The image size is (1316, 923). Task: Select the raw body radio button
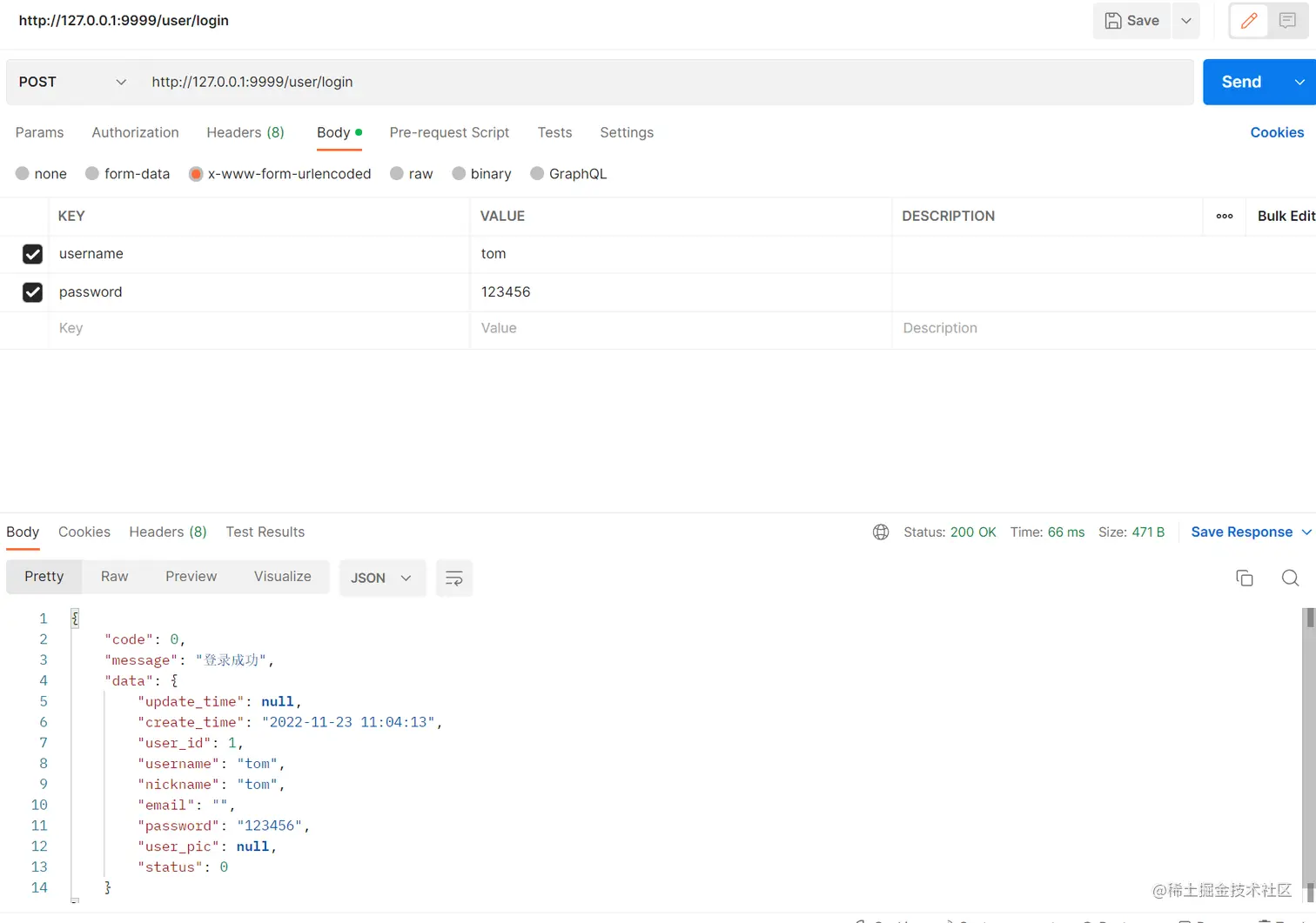[x=397, y=174]
